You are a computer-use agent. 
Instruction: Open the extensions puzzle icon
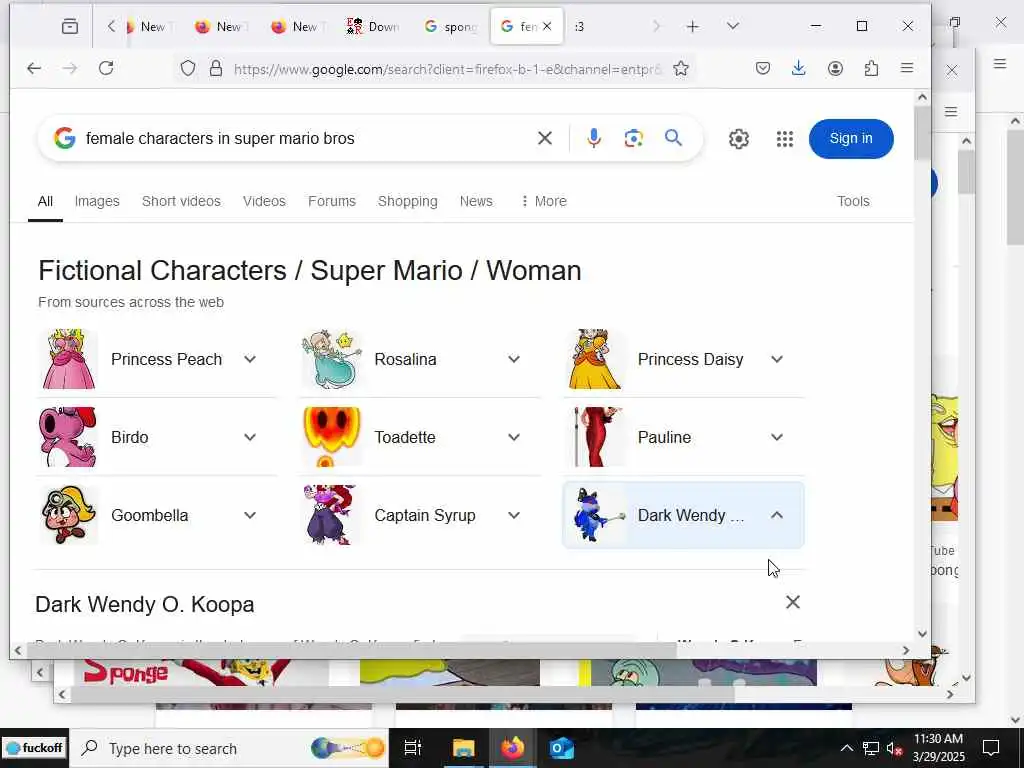pos(871,69)
